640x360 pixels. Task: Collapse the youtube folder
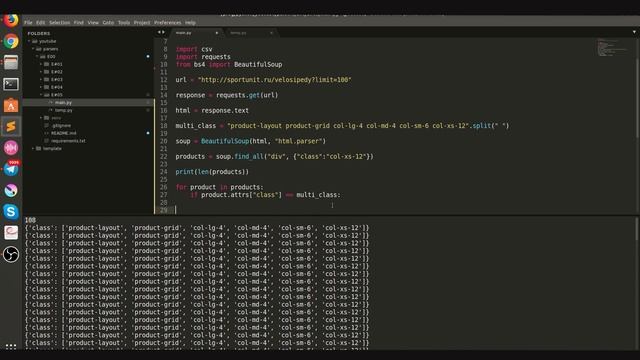point(29,41)
